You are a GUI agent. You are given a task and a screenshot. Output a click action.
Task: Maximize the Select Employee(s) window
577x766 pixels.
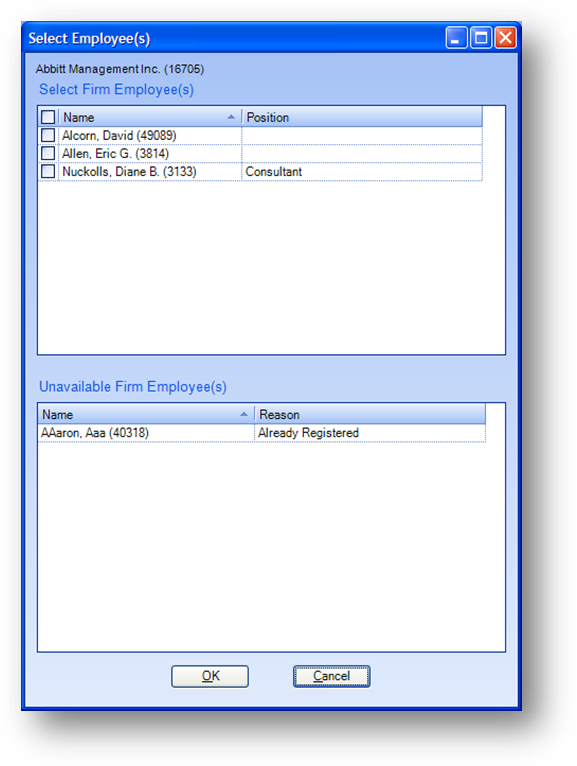[x=481, y=38]
